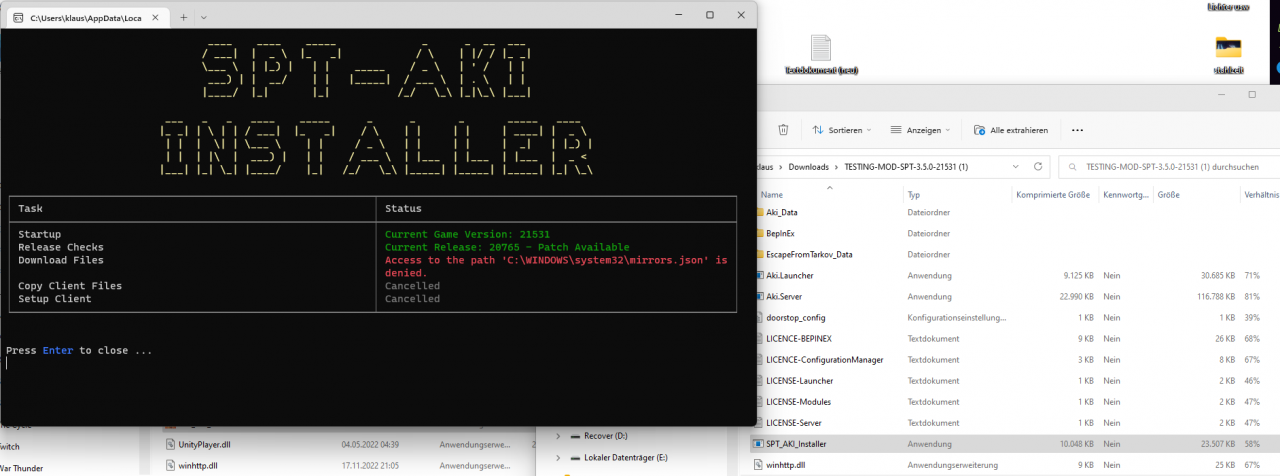Image resolution: width=1280 pixels, height=476 pixels.
Task: Select the C:\Users\klaus\AppData terminal tab
Action: coord(88,17)
